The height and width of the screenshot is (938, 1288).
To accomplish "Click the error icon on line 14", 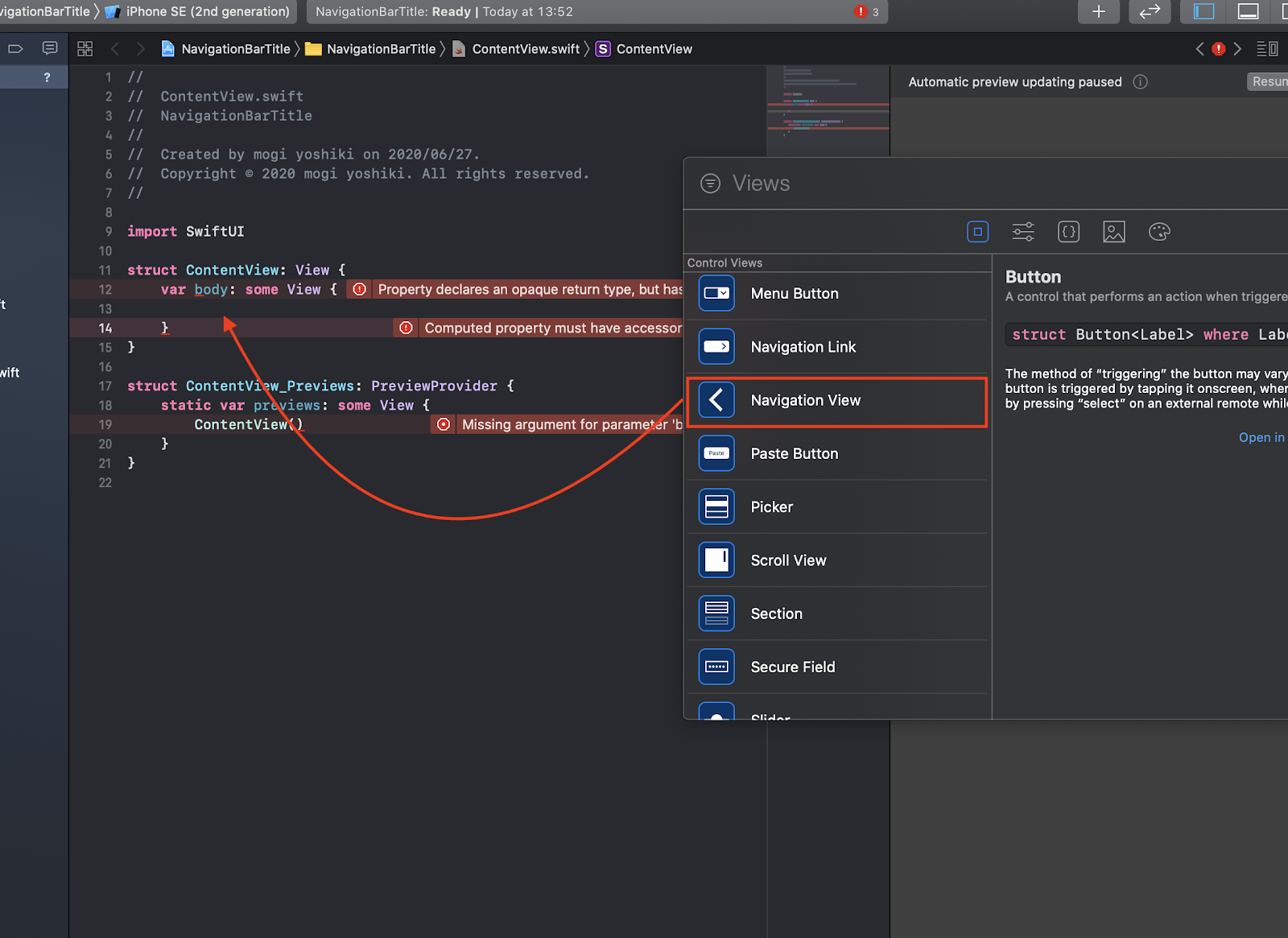I will coord(406,328).
